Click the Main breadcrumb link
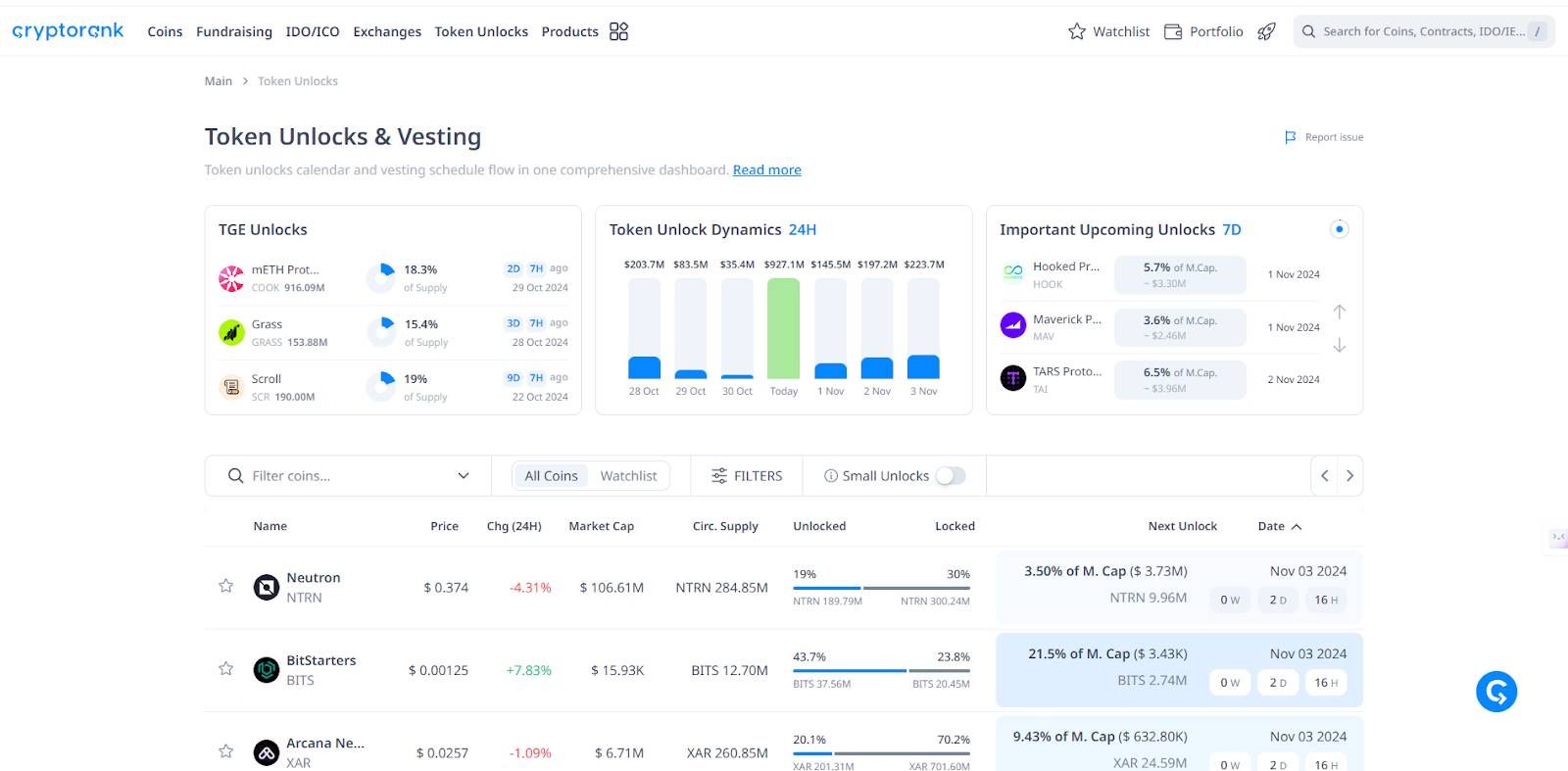The width and height of the screenshot is (1568, 771). click(x=219, y=81)
